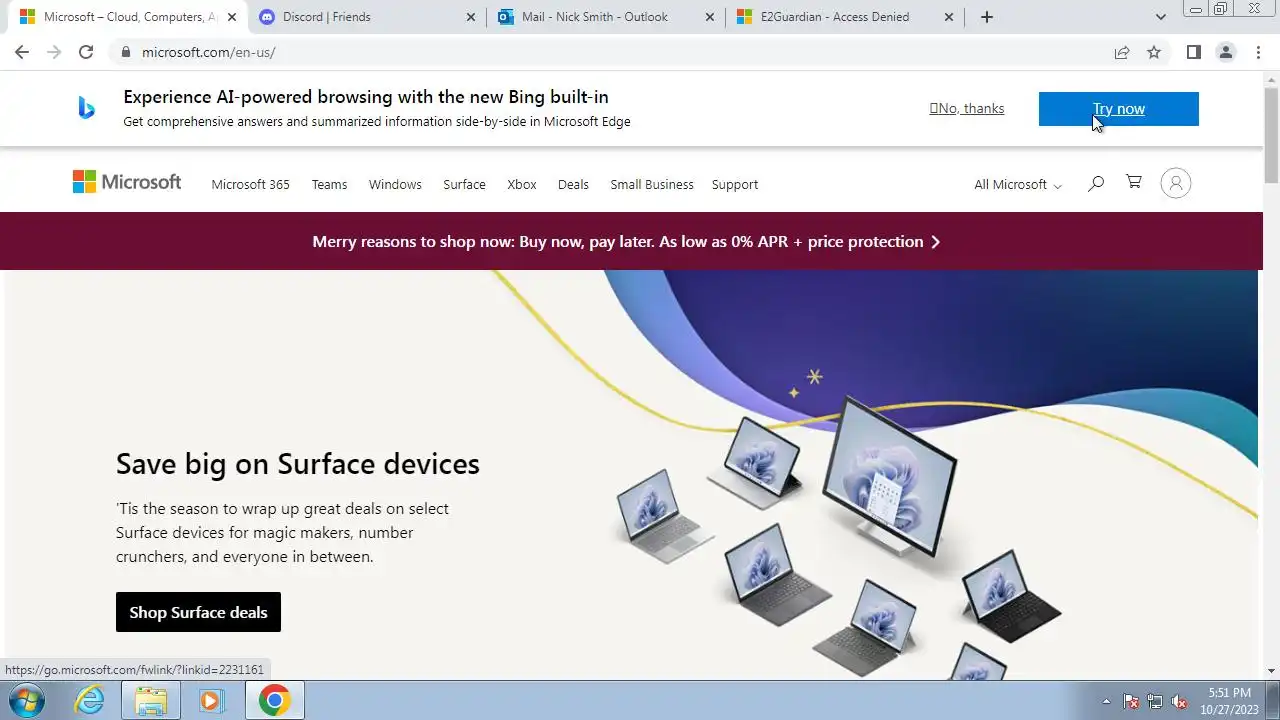Switch to the Discord | Friends tab
Screen dimensions: 1280x720
366,17
